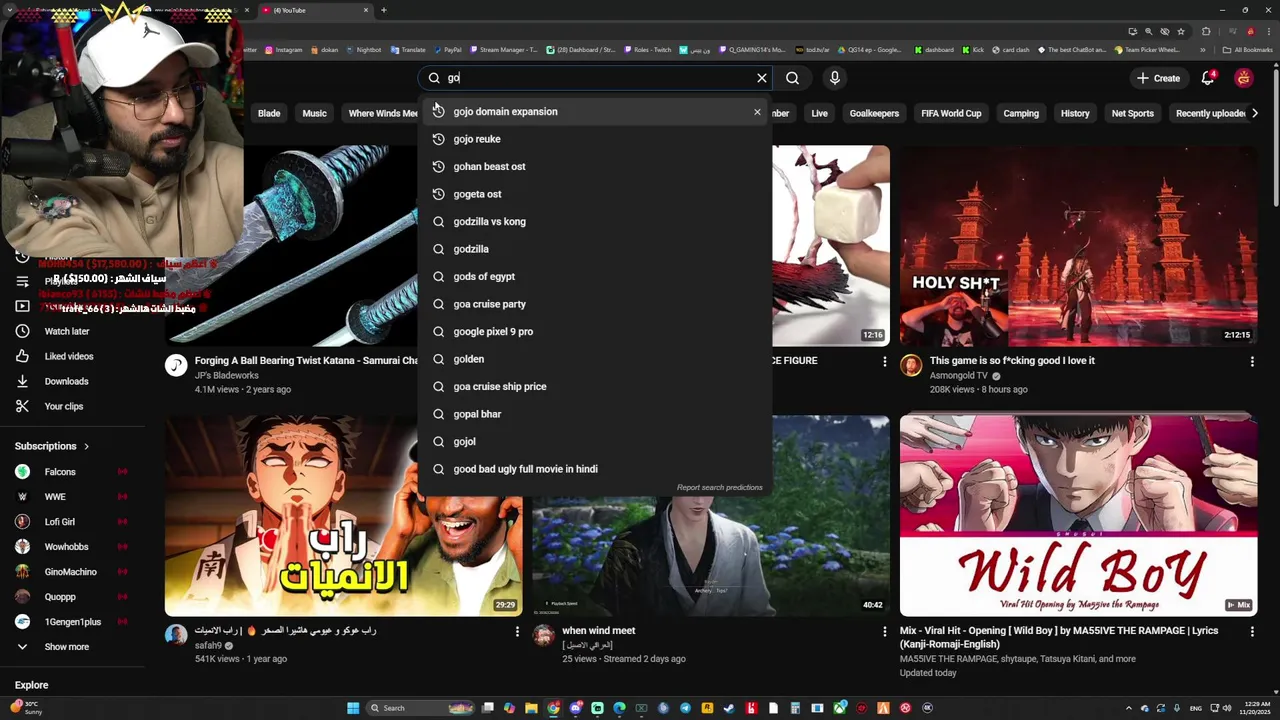Clear the search box with X

(x=762, y=78)
